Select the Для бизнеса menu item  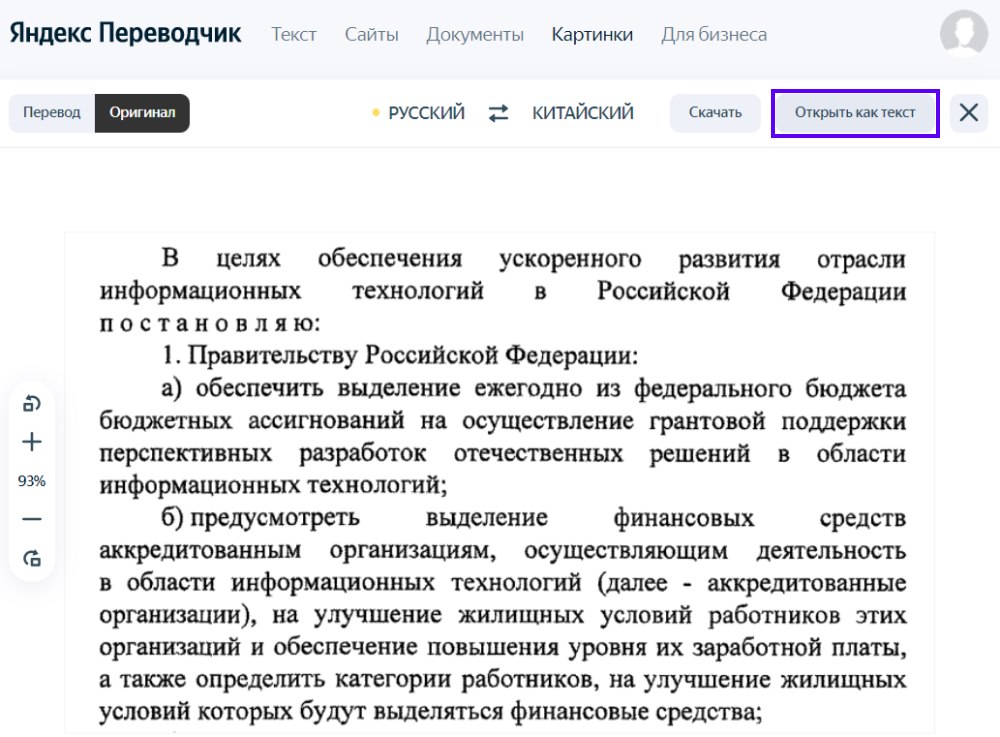(x=713, y=34)
